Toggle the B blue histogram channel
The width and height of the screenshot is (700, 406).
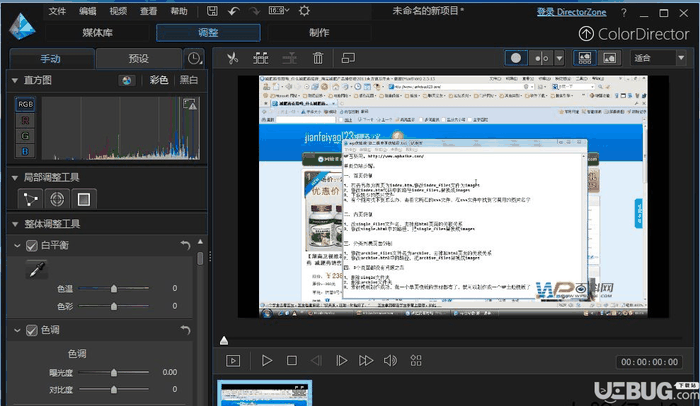pos(25,151)
